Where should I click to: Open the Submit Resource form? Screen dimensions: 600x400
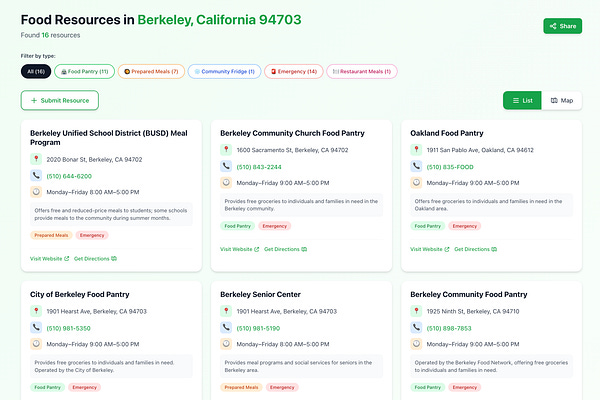[x=60, y=100]
